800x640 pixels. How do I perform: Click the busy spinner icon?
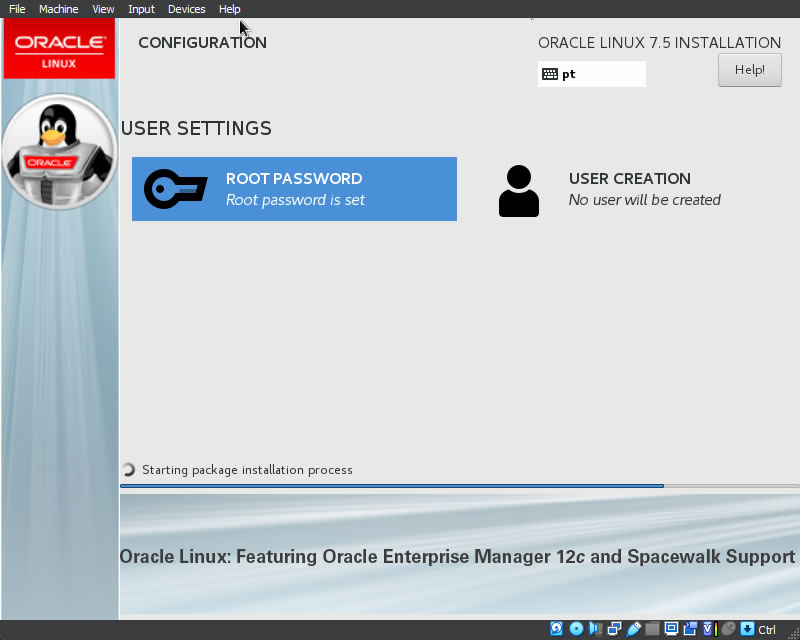pyautogui.click(x=129, y=470)
